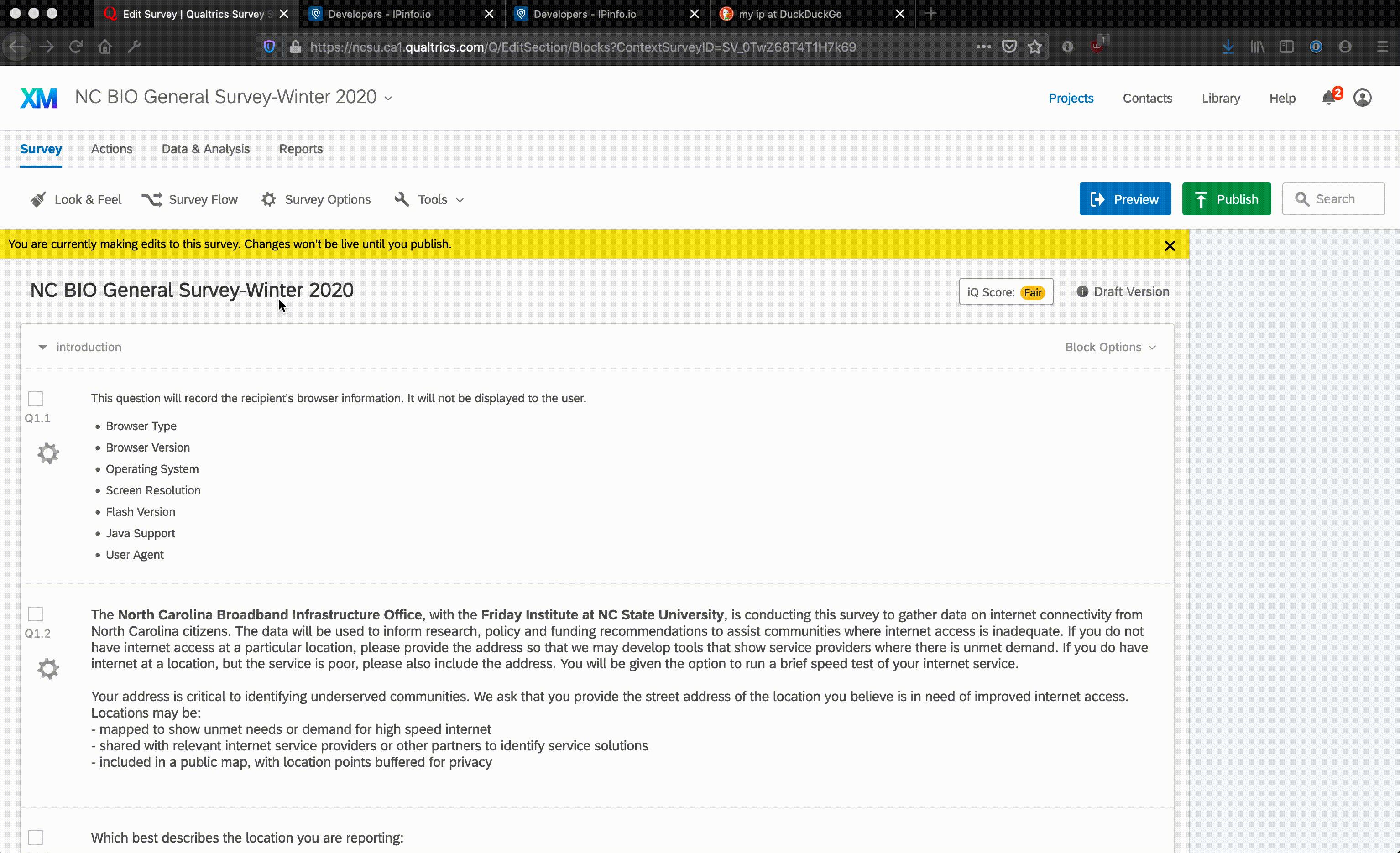Open the browser library icon
The height and width of the screenshot is (853, 1400).
pos(1257,47)
